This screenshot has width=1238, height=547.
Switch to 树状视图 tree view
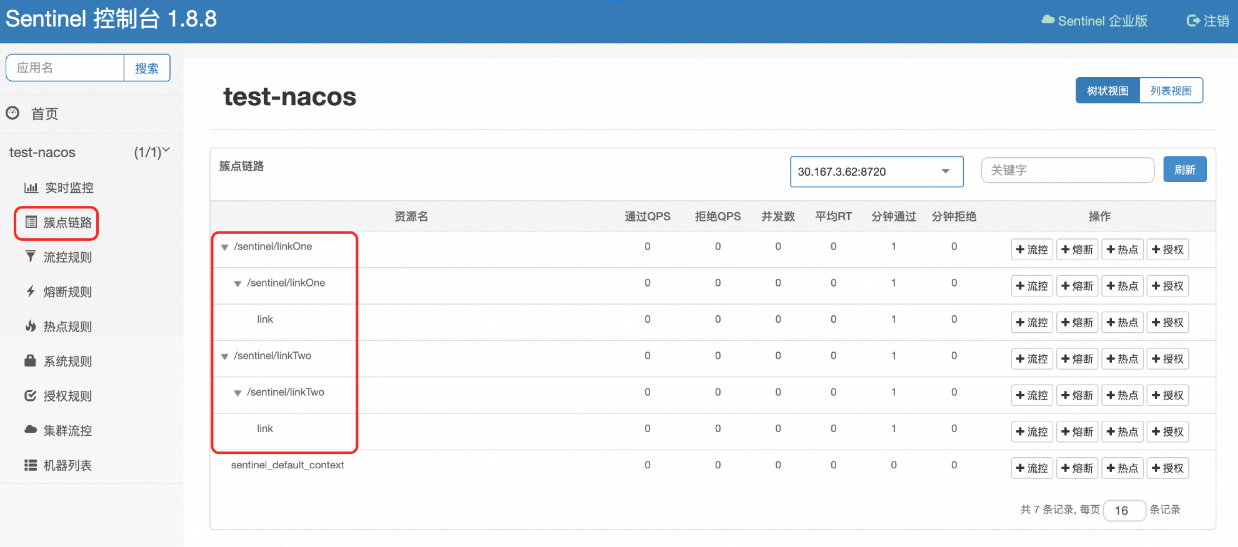[x=1107, y=91]
